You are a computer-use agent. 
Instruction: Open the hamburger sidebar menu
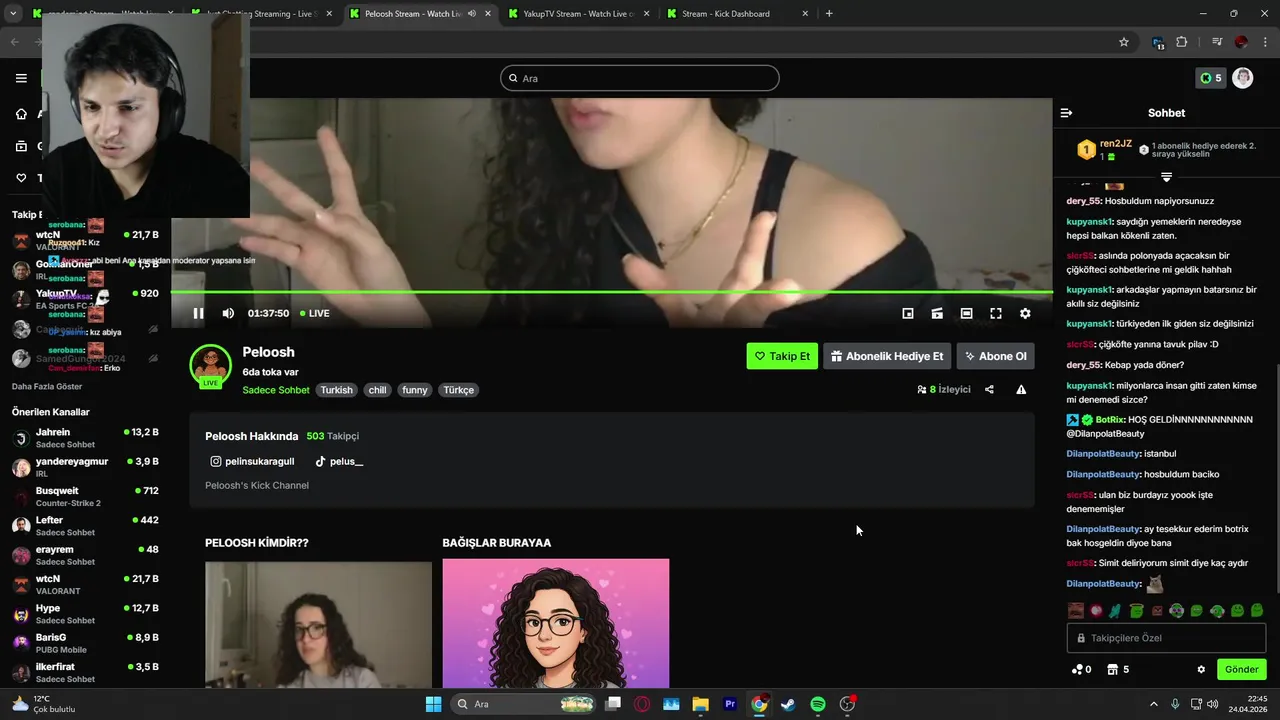coord(21,78)
